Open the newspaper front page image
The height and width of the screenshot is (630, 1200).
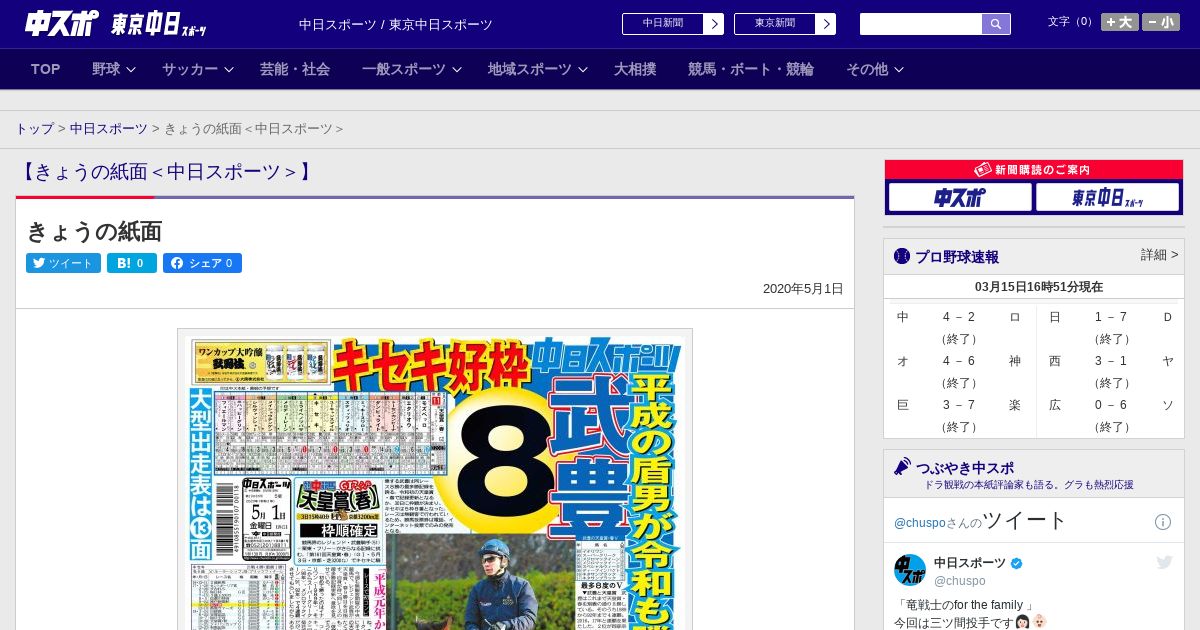tap(435, 479)
